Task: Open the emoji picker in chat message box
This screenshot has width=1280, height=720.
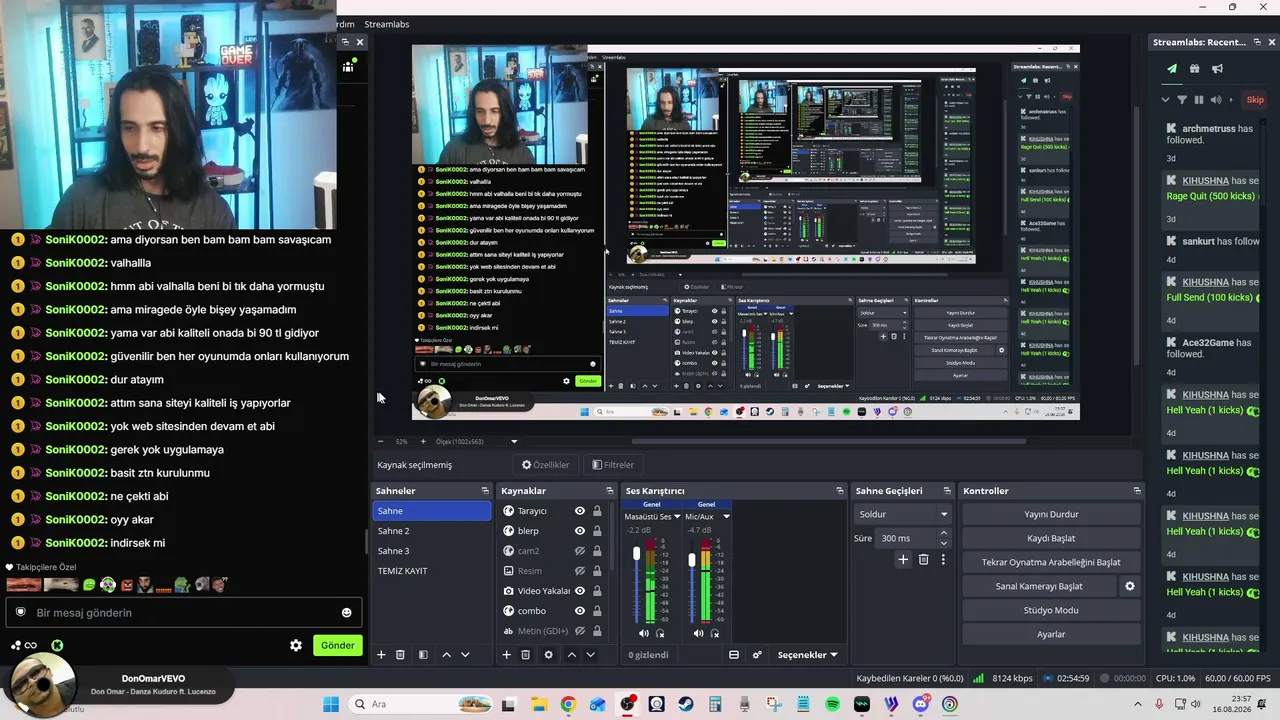Action: point(347,613)
